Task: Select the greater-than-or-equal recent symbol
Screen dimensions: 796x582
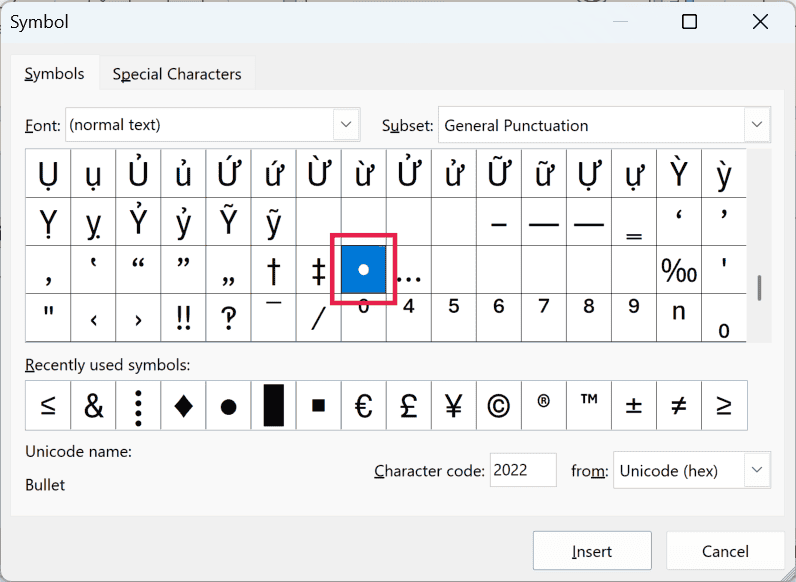Action: (x=724, y=405)
